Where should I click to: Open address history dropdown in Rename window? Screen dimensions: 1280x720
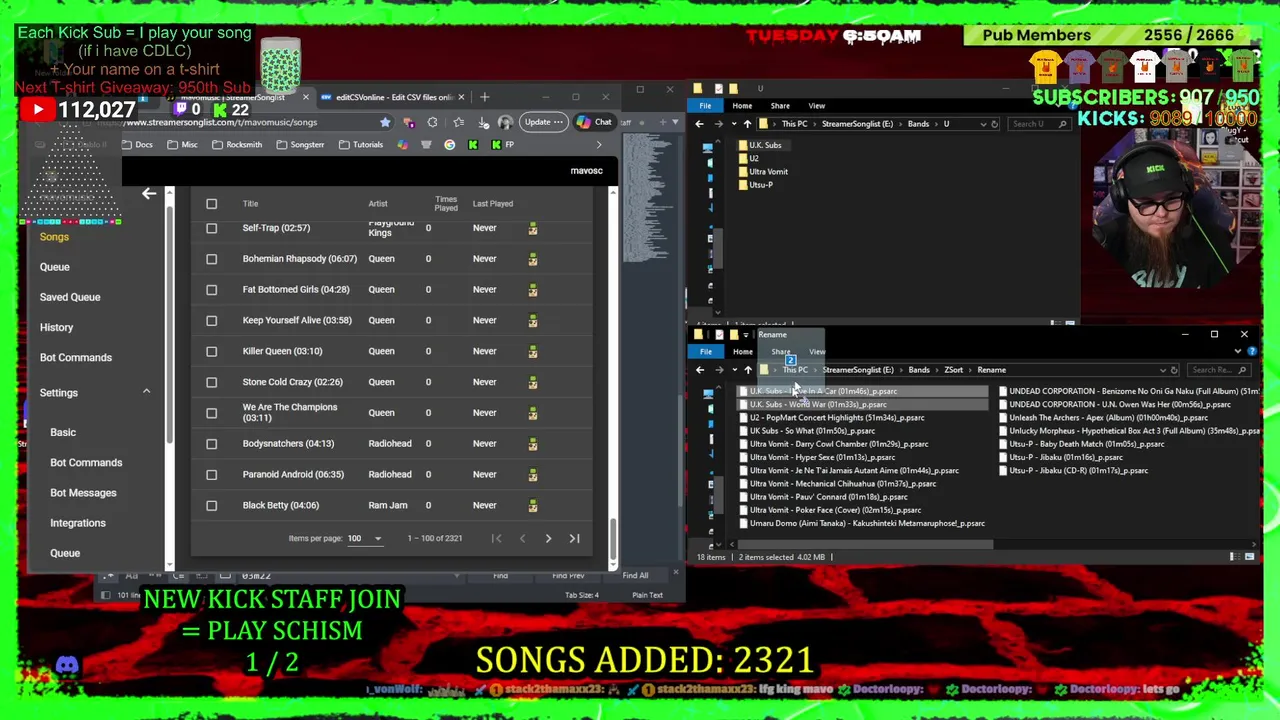(1162, 370)
